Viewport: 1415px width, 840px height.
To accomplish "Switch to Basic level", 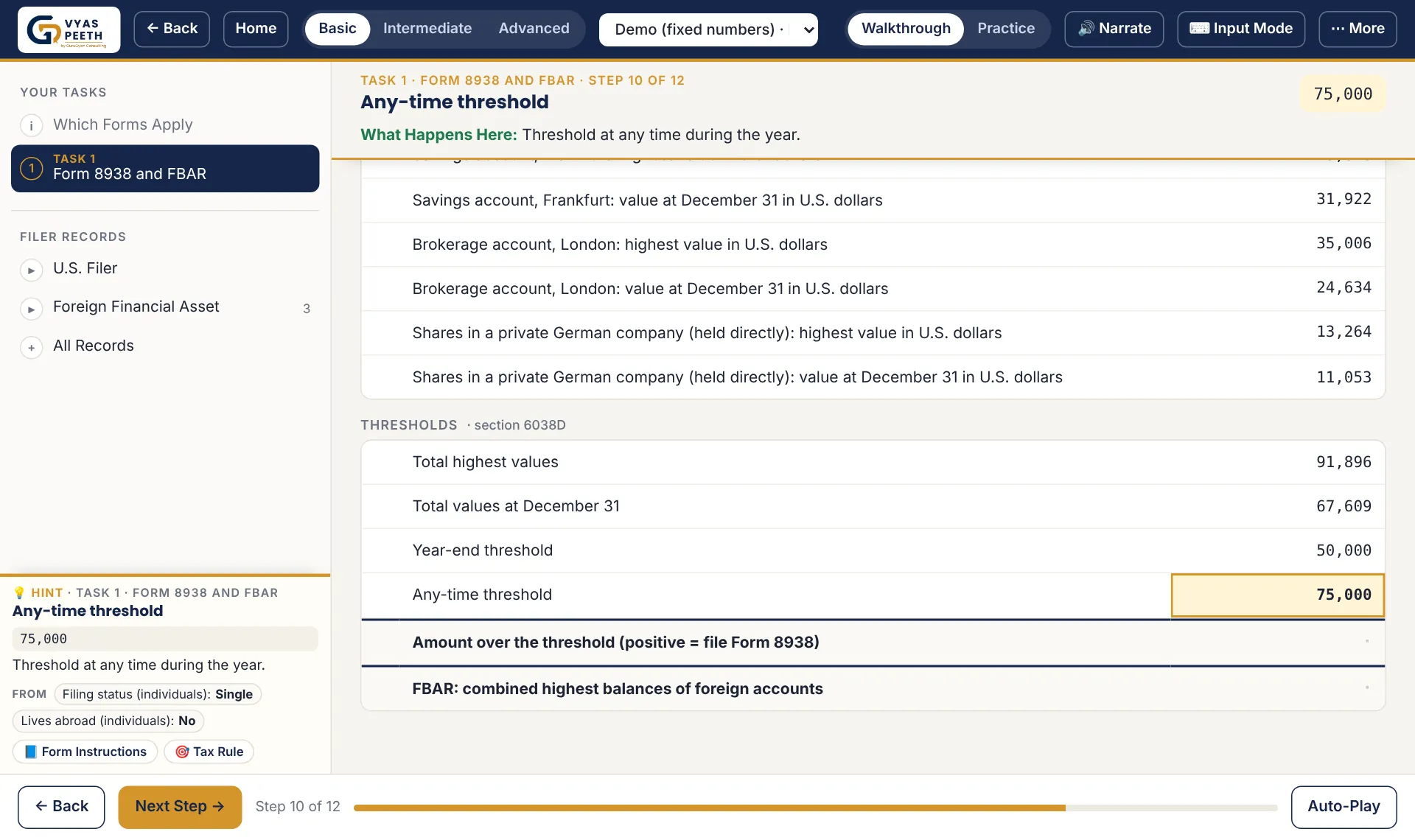I will click(x=338, y=29).
